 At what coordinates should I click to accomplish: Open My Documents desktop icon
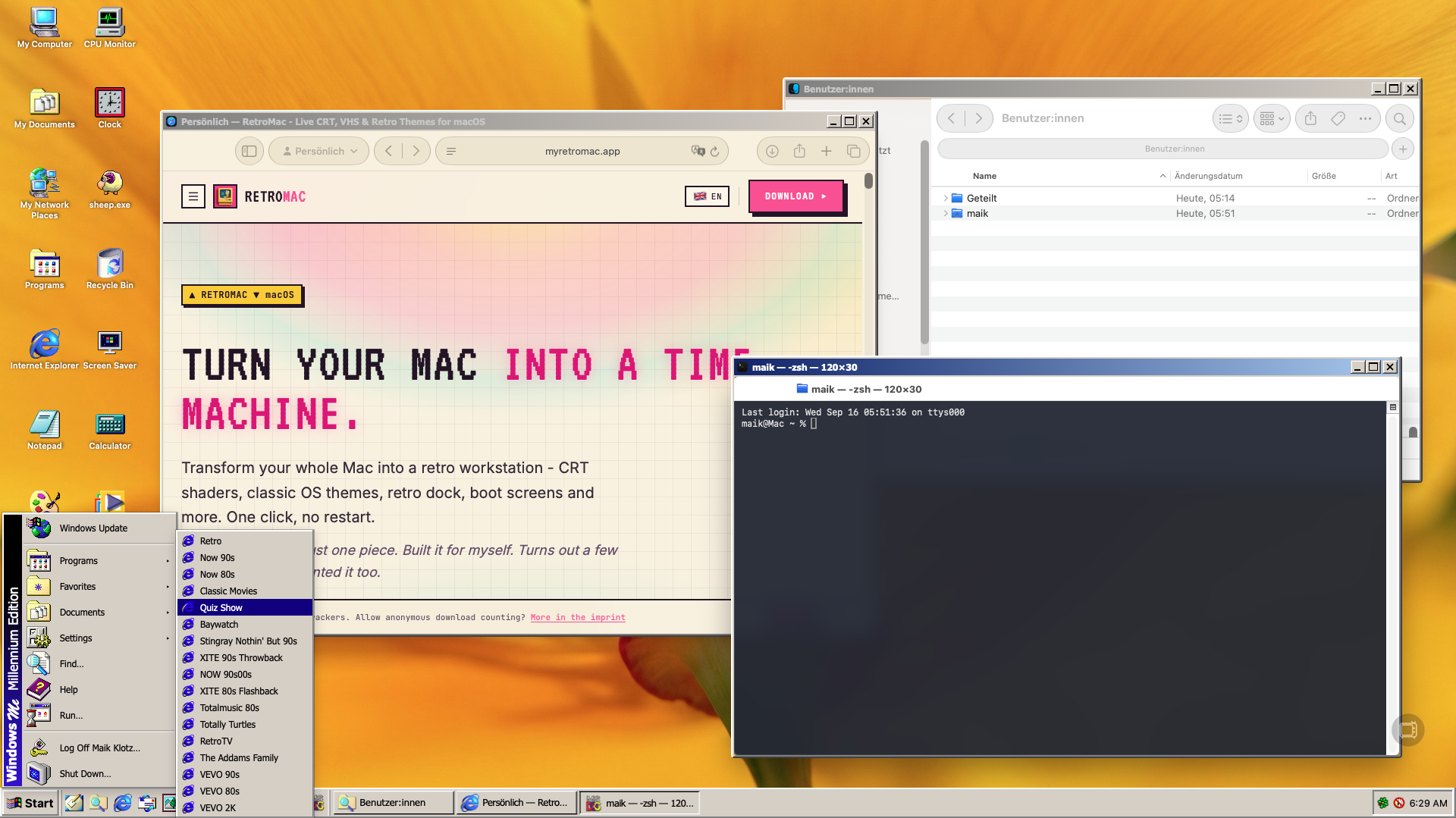click(45, 108)
